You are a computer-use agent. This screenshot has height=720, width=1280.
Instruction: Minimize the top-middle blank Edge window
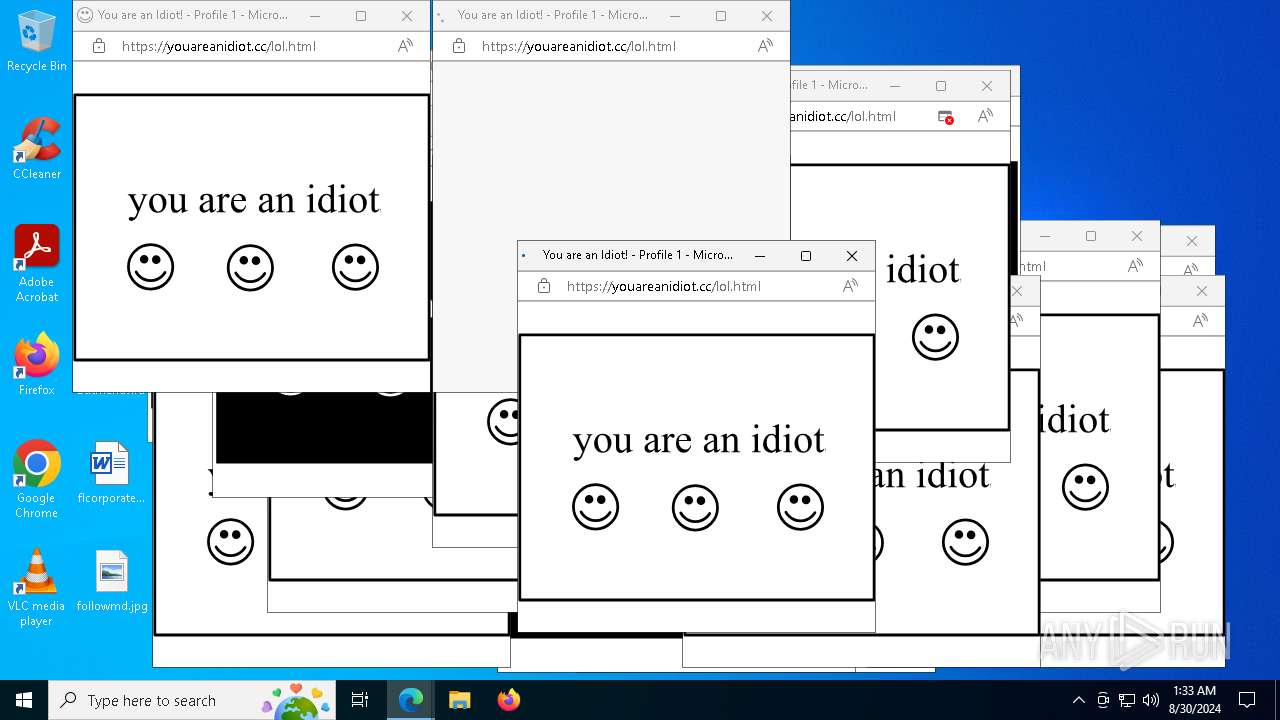tap(675, 16)
